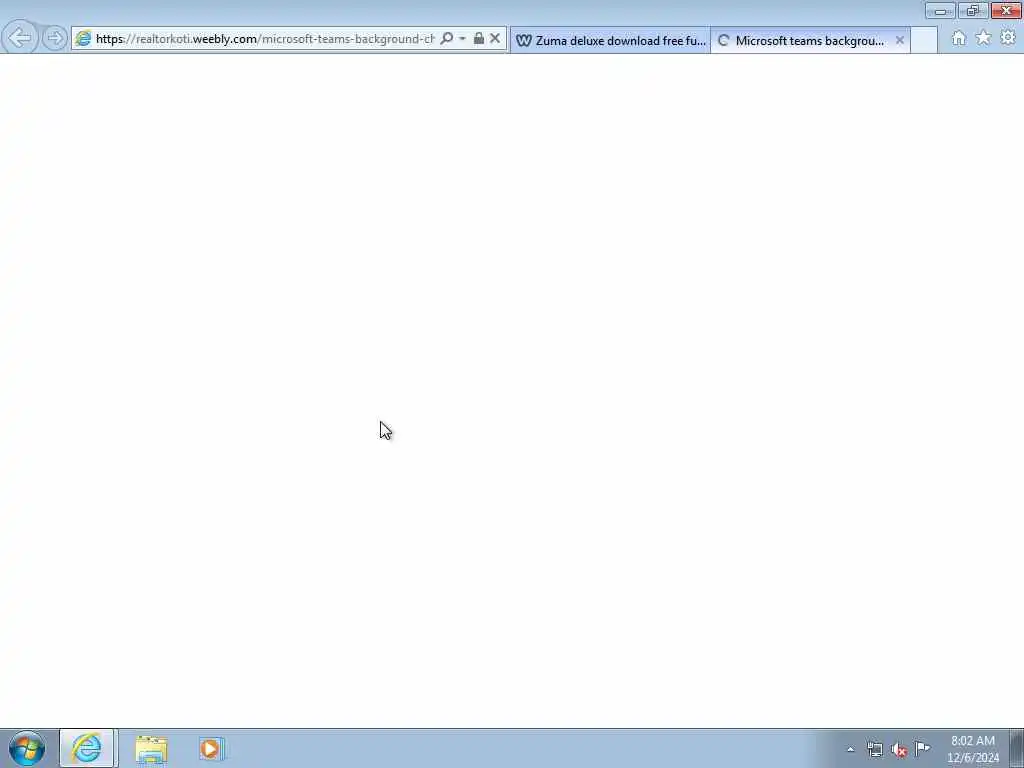Expand the address bar autocomplete dropdown arrow
The image size is (1024, 768).
point(462,39)
